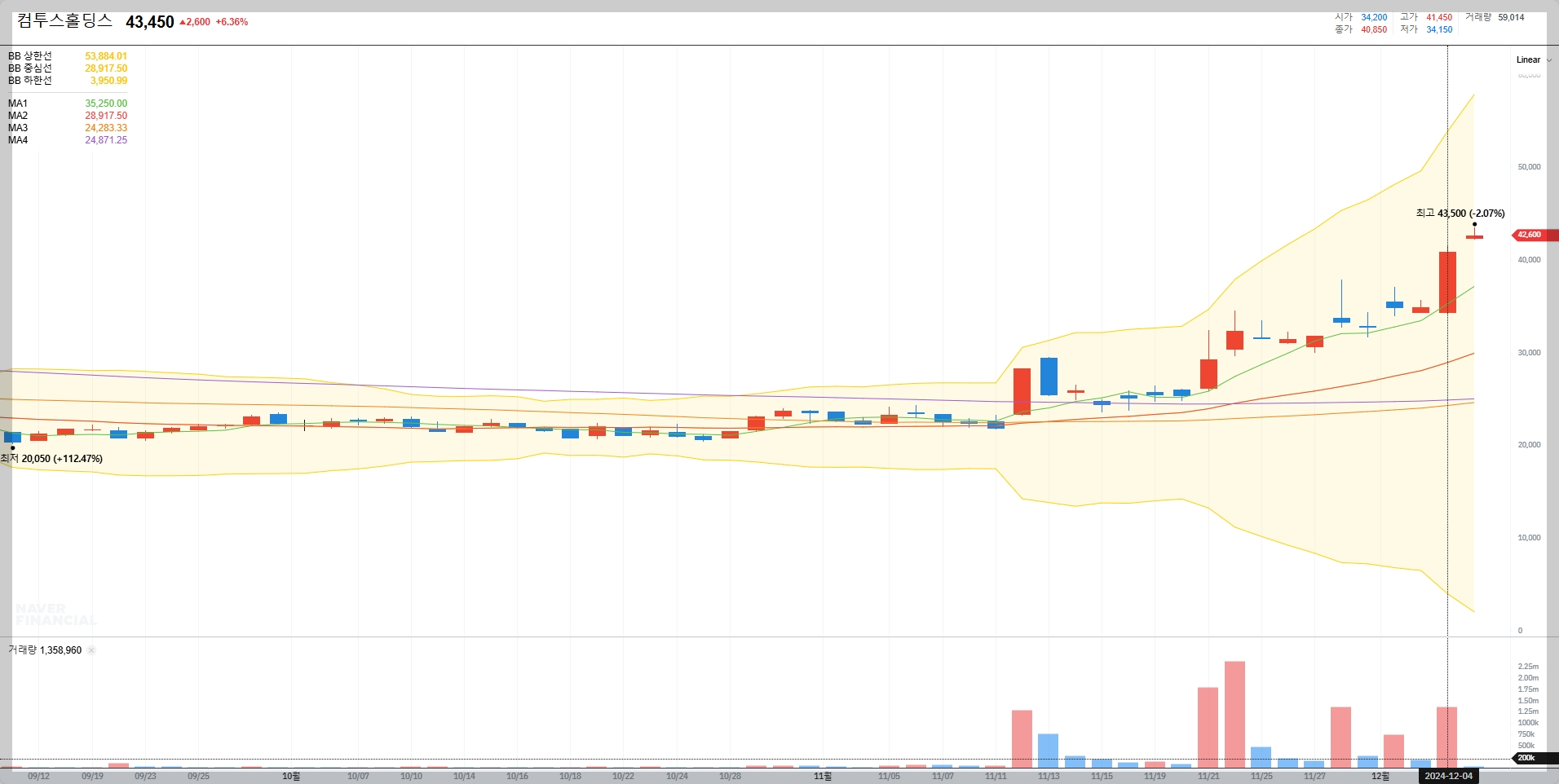The image size is (1559, 784).
Task: Click the tallest red volume bar
Action: (1234, 715)
